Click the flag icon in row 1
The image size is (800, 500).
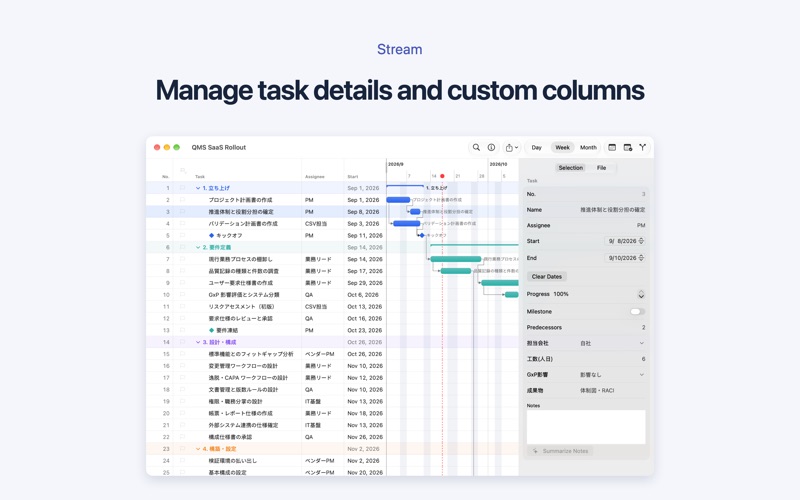[x=183, y=188]
